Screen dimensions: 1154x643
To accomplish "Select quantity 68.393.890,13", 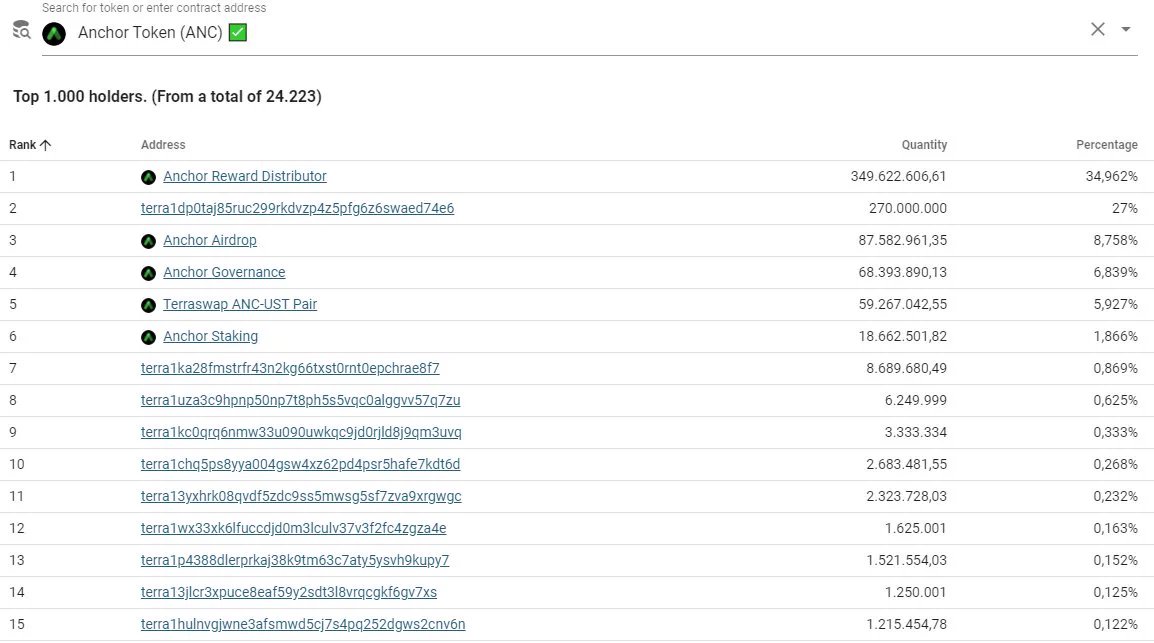I will (x=902, y=272).
